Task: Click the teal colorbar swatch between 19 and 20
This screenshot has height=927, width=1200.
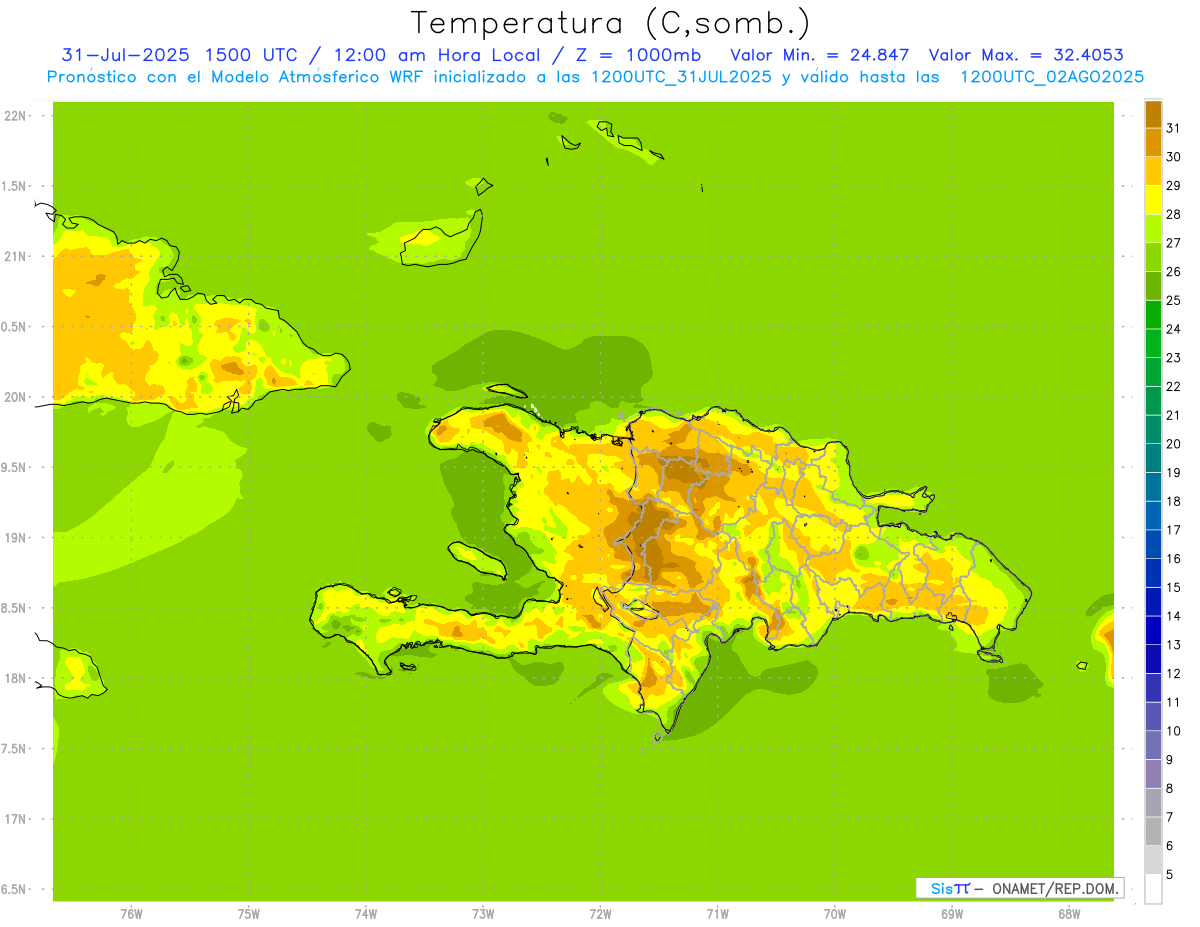Action: click(1153, 458)
